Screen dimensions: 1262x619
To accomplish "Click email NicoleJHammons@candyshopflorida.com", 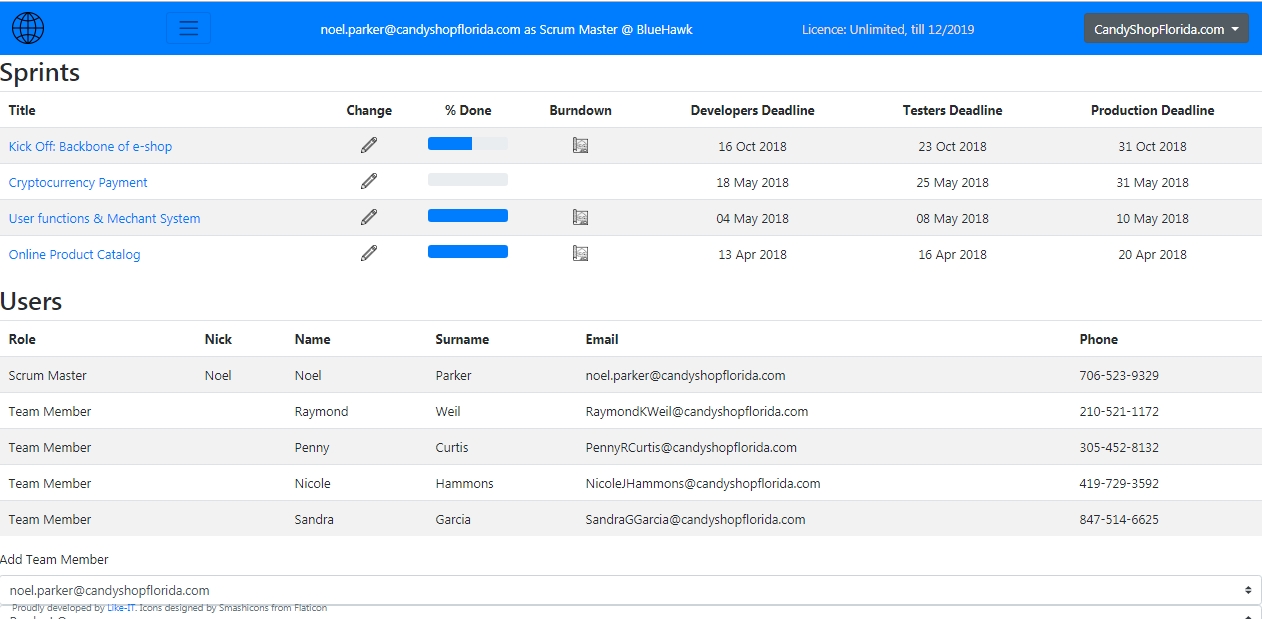I will (703, 483).
